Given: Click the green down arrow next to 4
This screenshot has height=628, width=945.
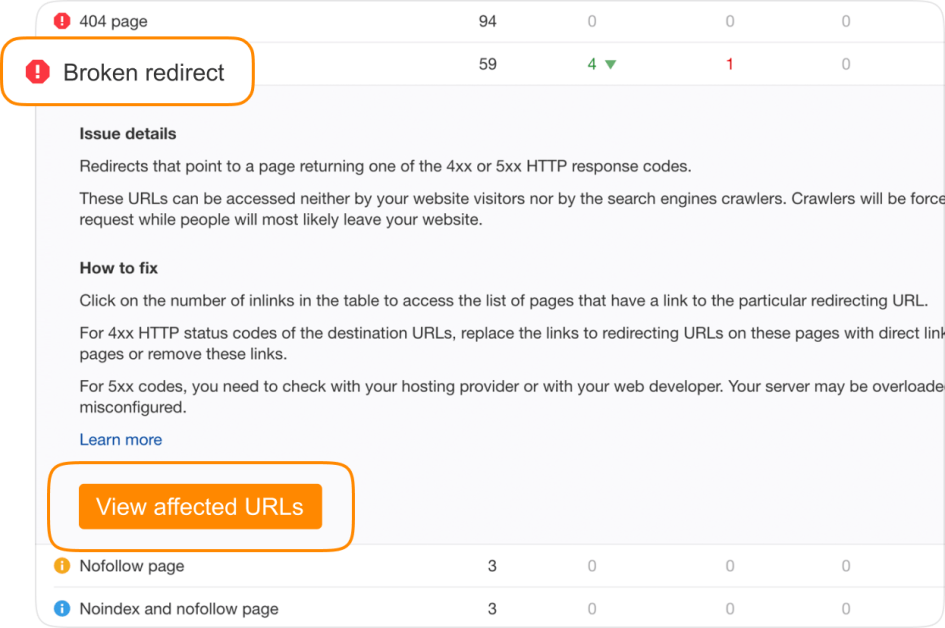Looking at the screenshot, I should [x=610, y=65].
